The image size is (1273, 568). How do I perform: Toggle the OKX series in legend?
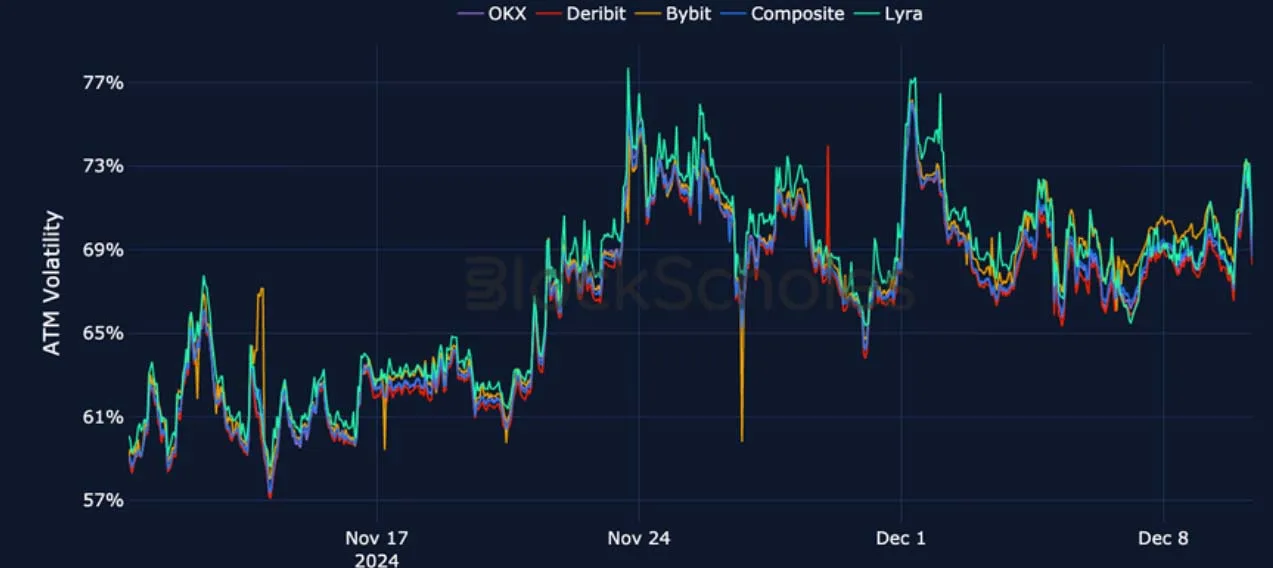(491, 14)
